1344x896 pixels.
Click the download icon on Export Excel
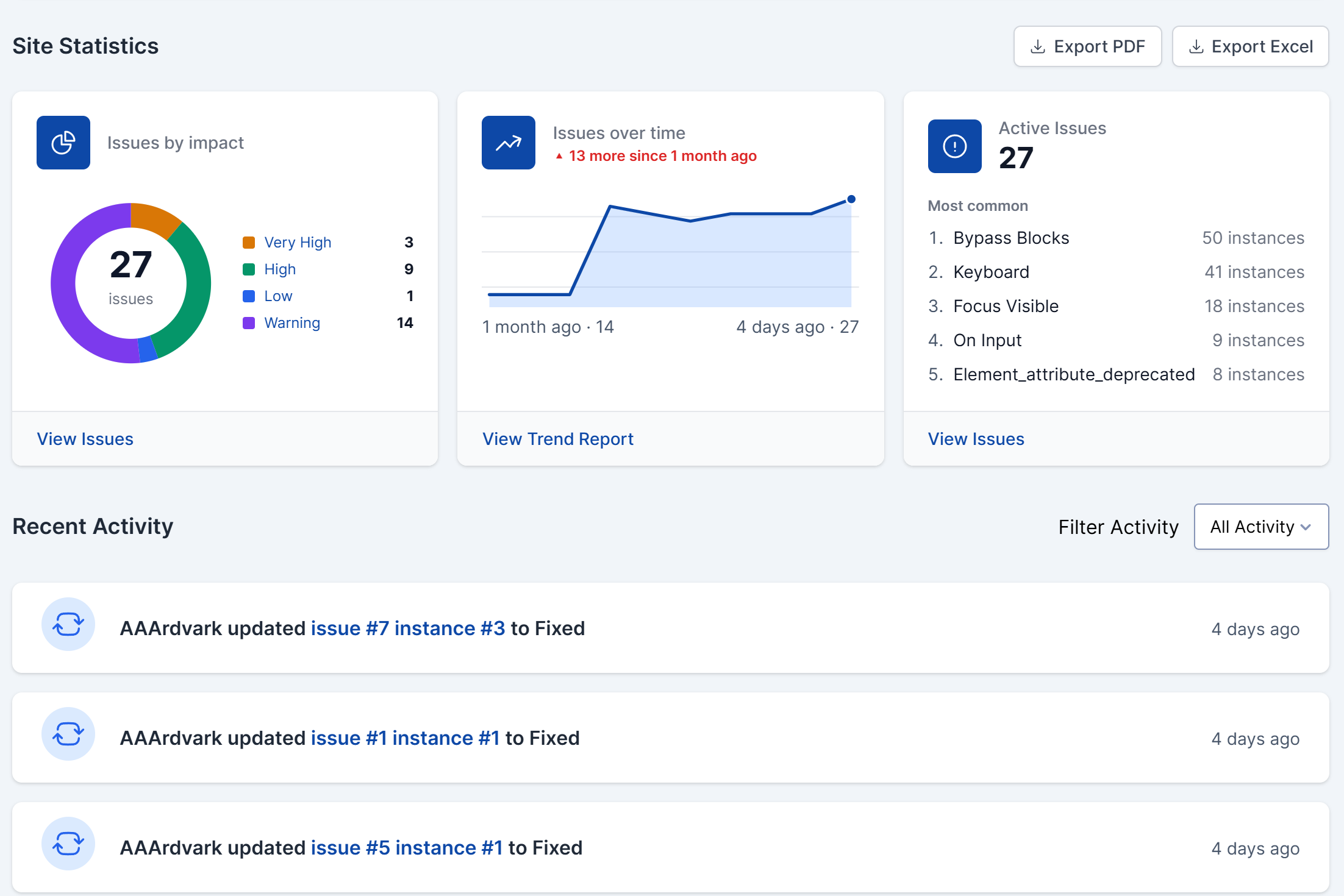(1196, 47)
